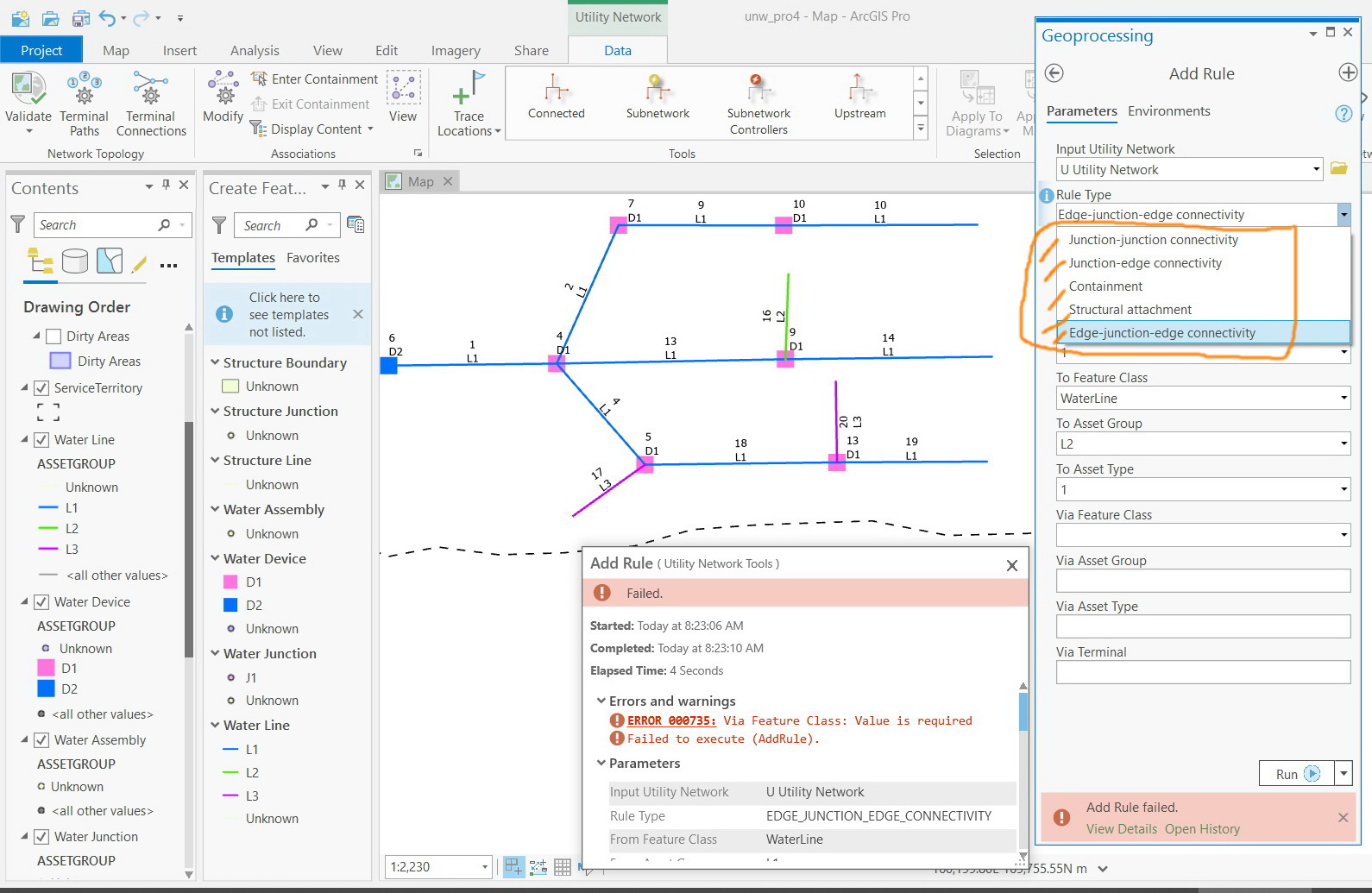Click the Via Asset Group input field

pos(1203,581)
